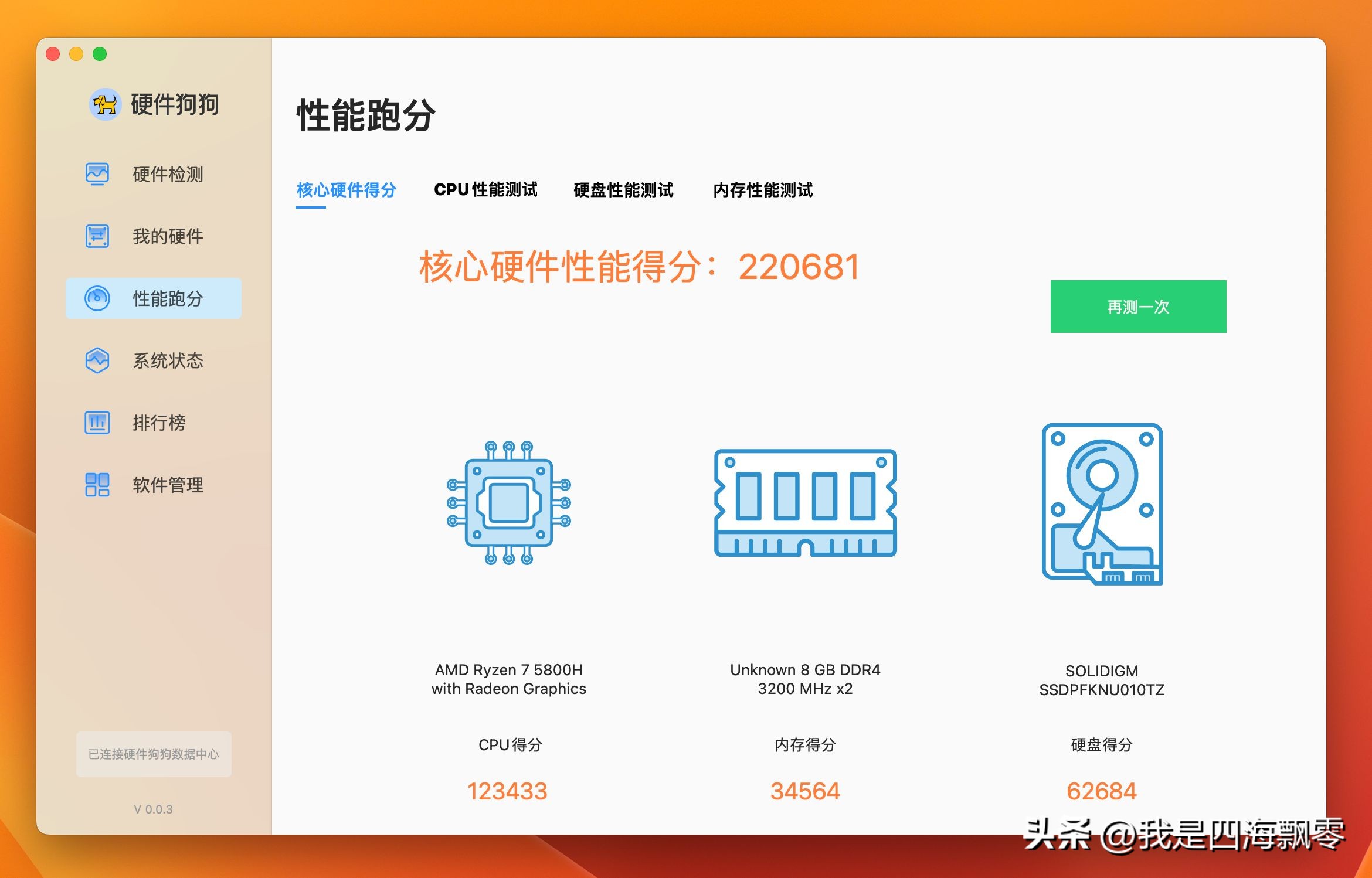Click the 系统状态 shield icon
Screen dimensions: 1372x878
point(97,360)
